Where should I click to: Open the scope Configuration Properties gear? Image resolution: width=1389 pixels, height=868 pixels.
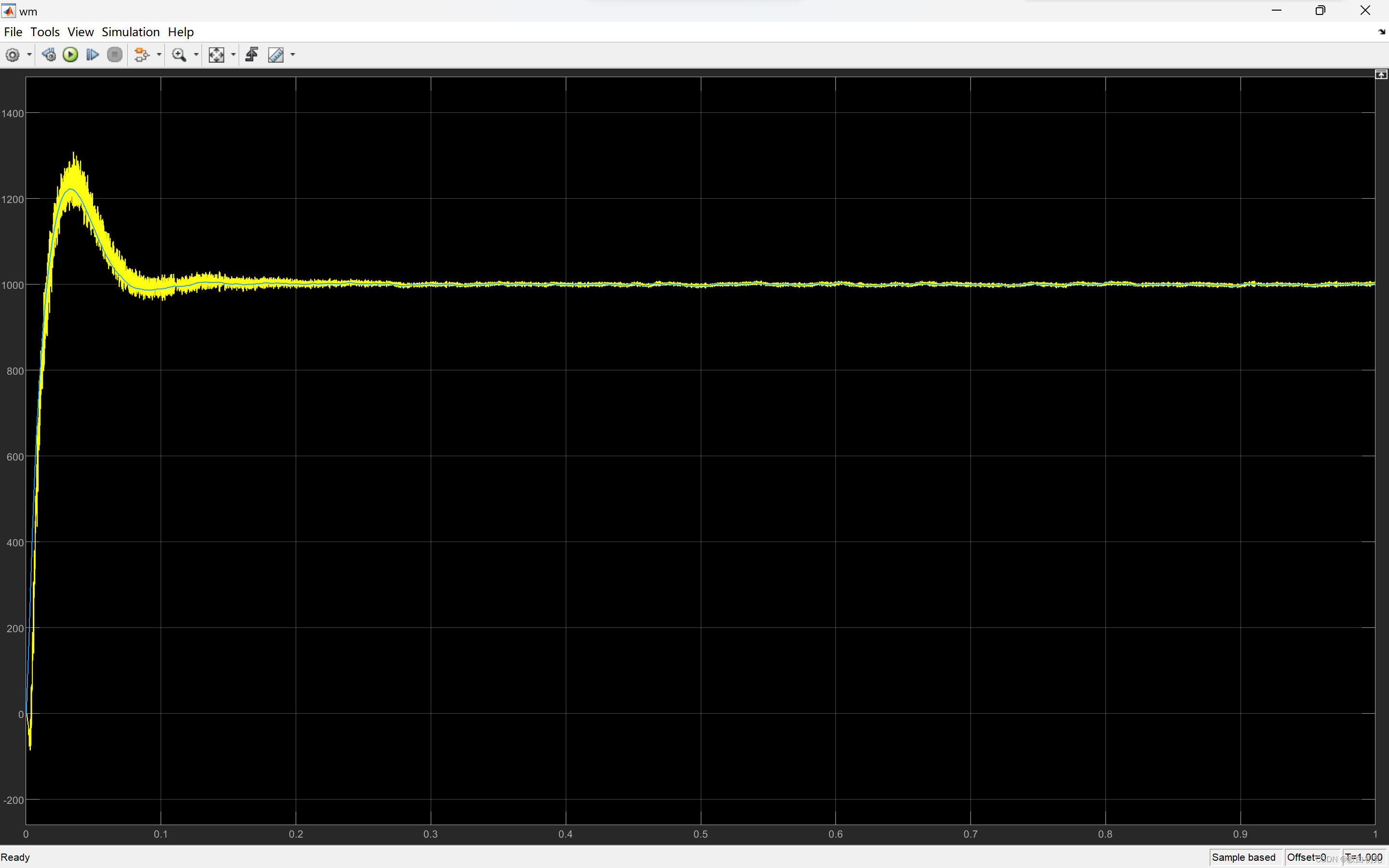12,55
